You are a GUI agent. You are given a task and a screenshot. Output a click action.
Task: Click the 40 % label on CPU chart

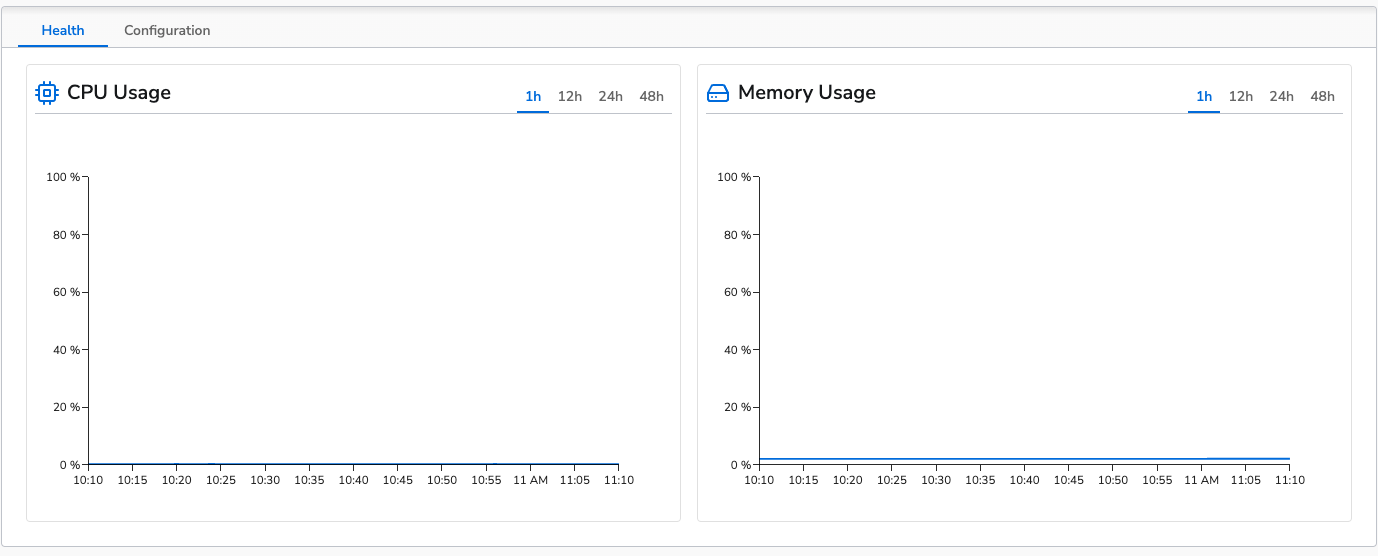(x=66, y=350)
